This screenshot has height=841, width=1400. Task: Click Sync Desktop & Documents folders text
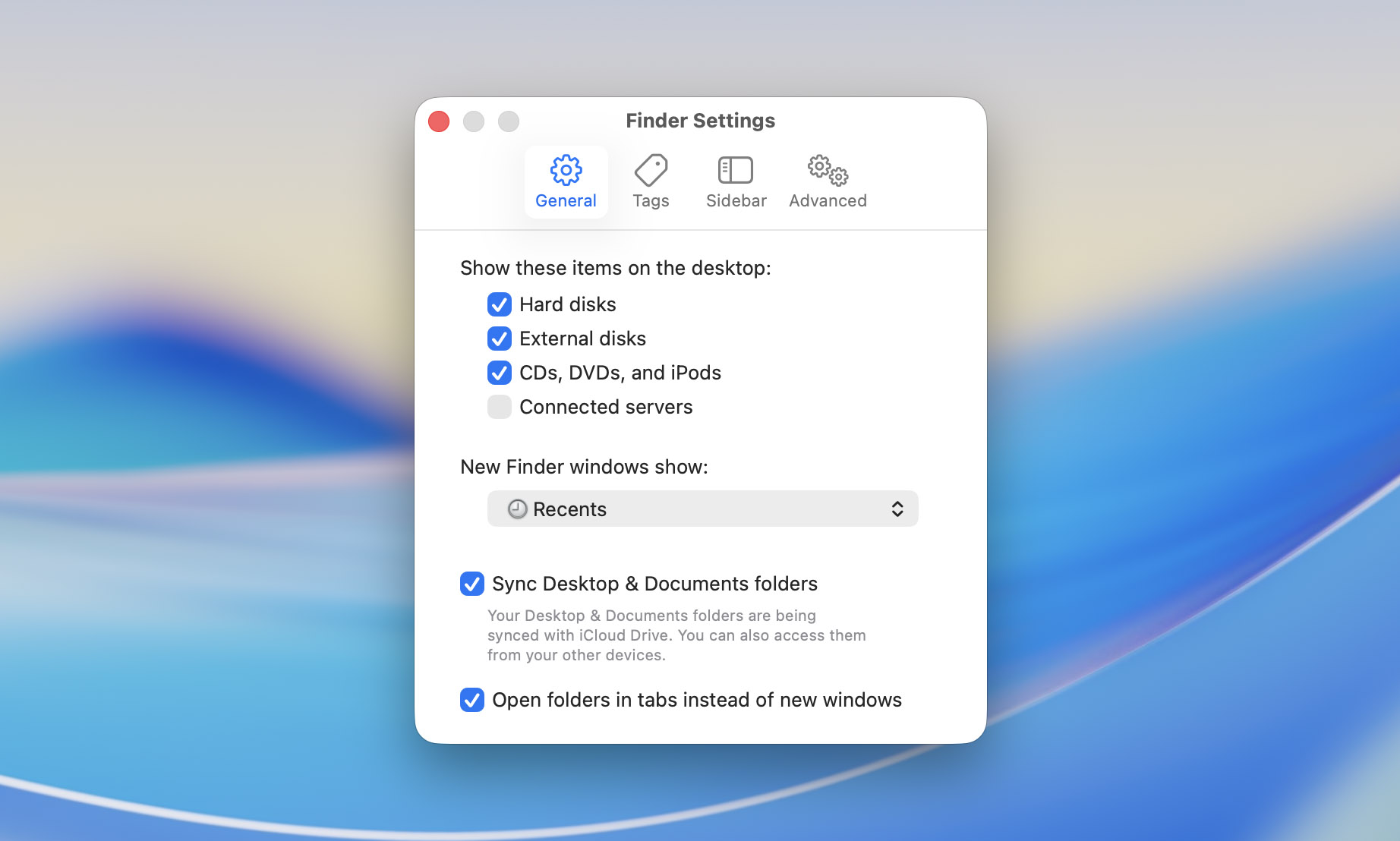654,584
